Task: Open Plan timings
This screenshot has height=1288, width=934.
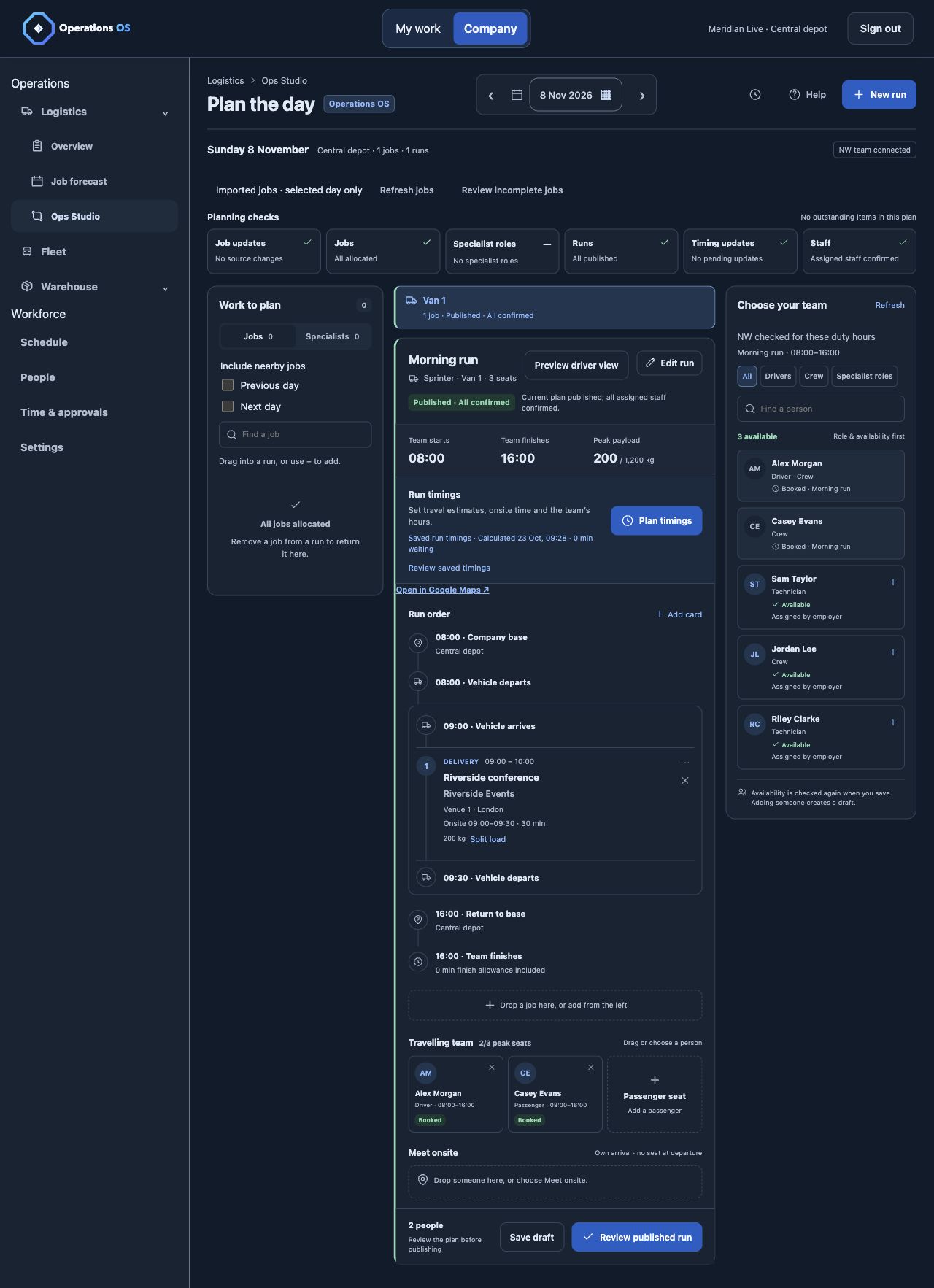Action: (657, 521)
